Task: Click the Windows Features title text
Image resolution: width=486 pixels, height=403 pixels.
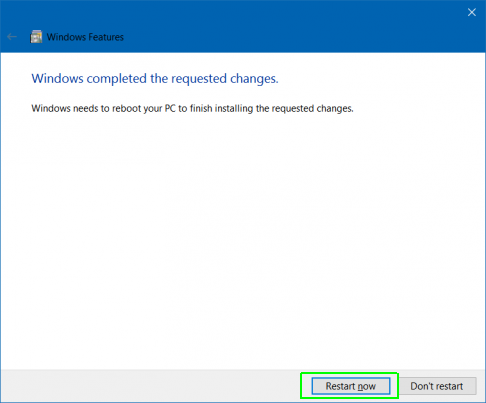Action: (x=85, y=37)
